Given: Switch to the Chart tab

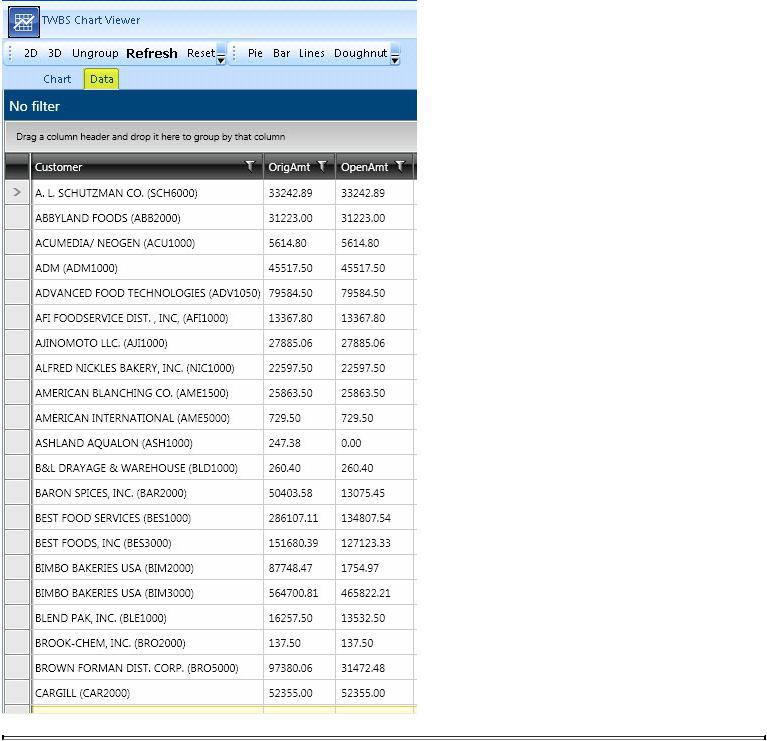Looking at the screenshot, I should click(x=57, y=79).
